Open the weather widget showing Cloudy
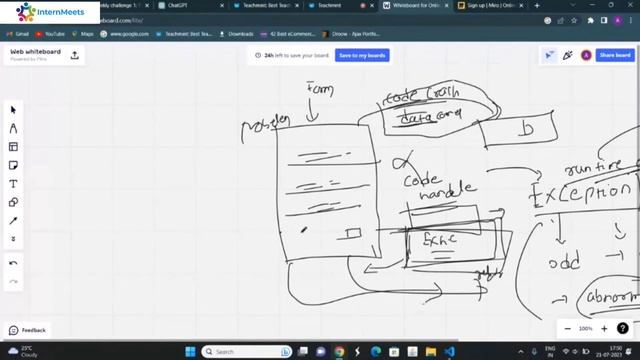The height and width of the screenshot is (360, 640). tap(22, 351)
